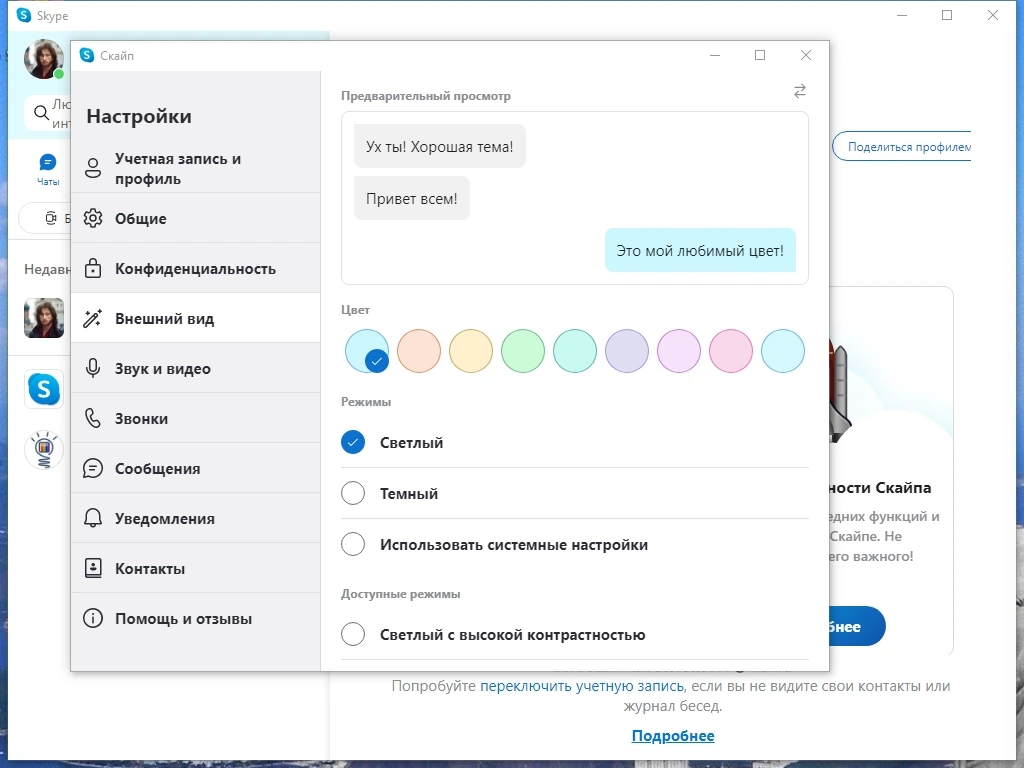
Task: Choose Use system settings mode option
Action: tap(353, 544)
